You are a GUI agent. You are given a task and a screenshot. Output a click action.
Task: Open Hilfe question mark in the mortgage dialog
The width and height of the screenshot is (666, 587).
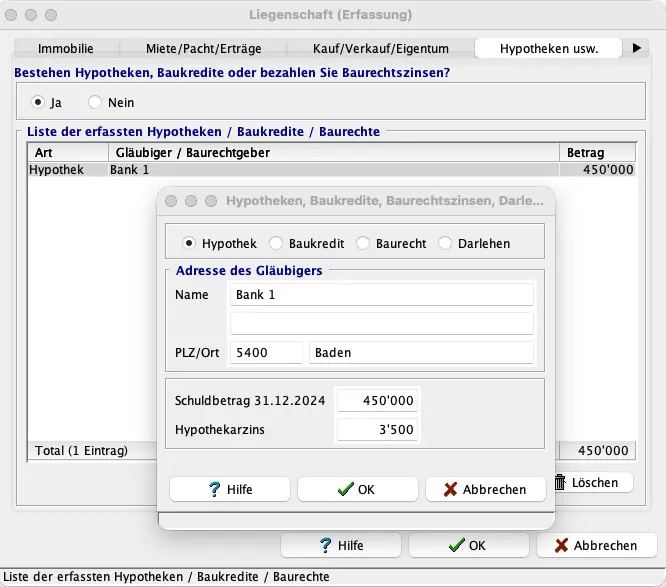click(x=230, y=489)
